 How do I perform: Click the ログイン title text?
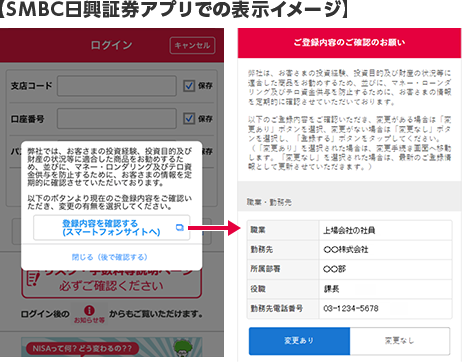point(111,45)
